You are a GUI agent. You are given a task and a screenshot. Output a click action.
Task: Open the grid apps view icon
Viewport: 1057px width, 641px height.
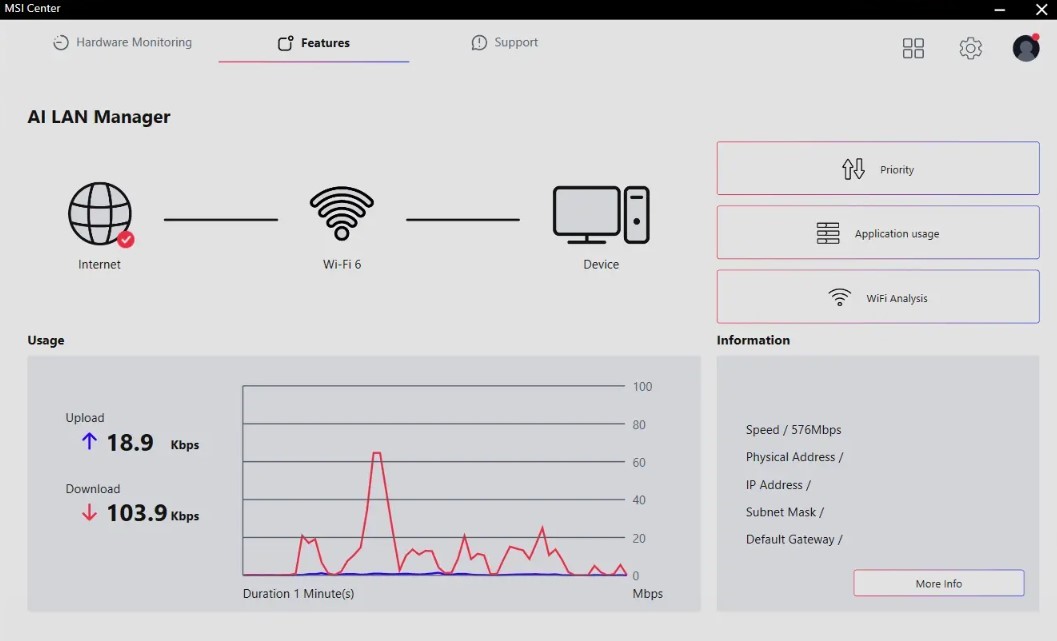pyautogui.click(x=913, y=48)
